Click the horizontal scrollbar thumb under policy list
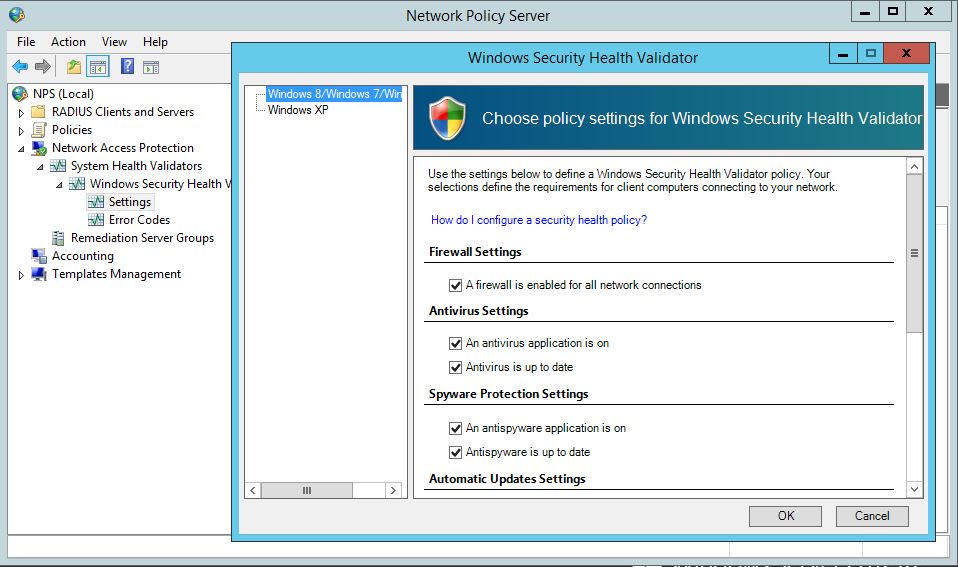Screen dimensions: 958x567 (x=307, y=490)
